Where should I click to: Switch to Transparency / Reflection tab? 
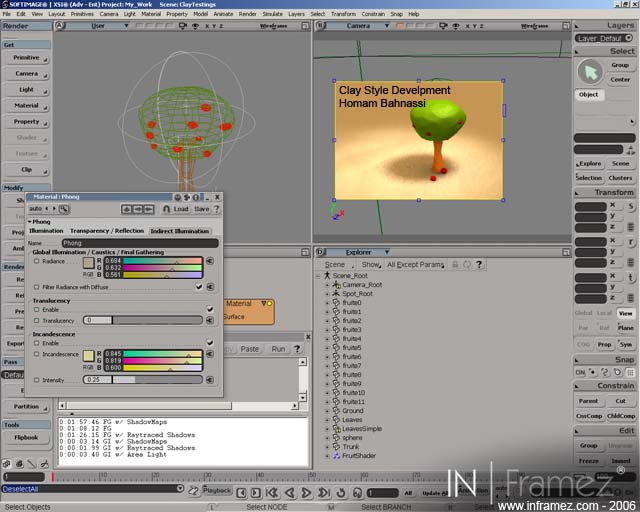pyautogui.click(x=106, y=231)
